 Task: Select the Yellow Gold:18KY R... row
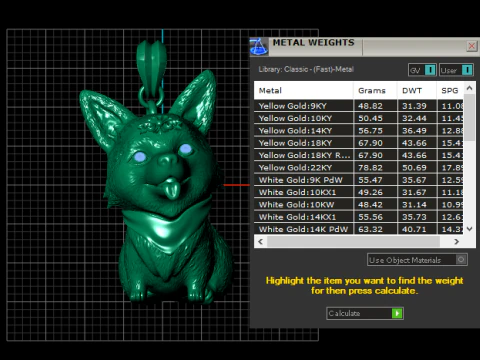pos(358,155)
